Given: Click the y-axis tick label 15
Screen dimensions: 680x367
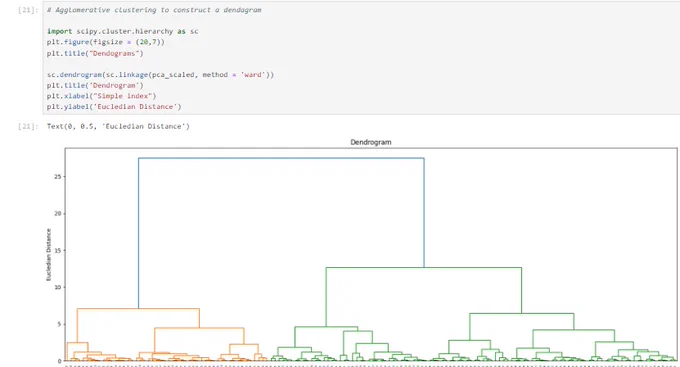Looking at the screenshot, I should coord(58,250).
